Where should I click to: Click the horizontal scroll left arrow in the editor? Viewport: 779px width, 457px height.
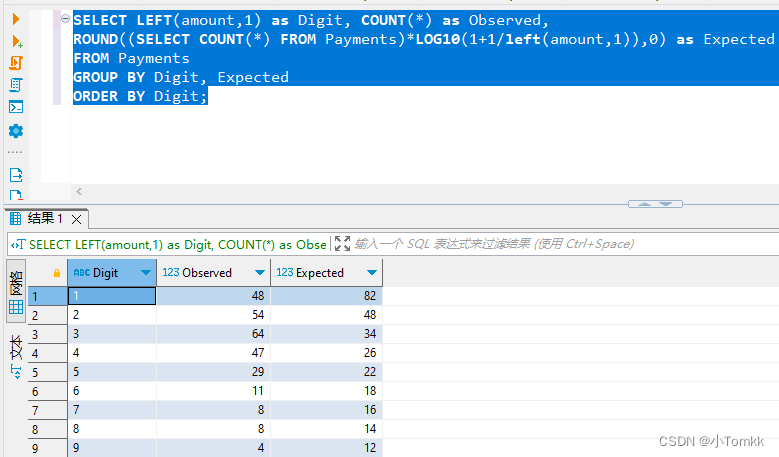click(79, 191)
